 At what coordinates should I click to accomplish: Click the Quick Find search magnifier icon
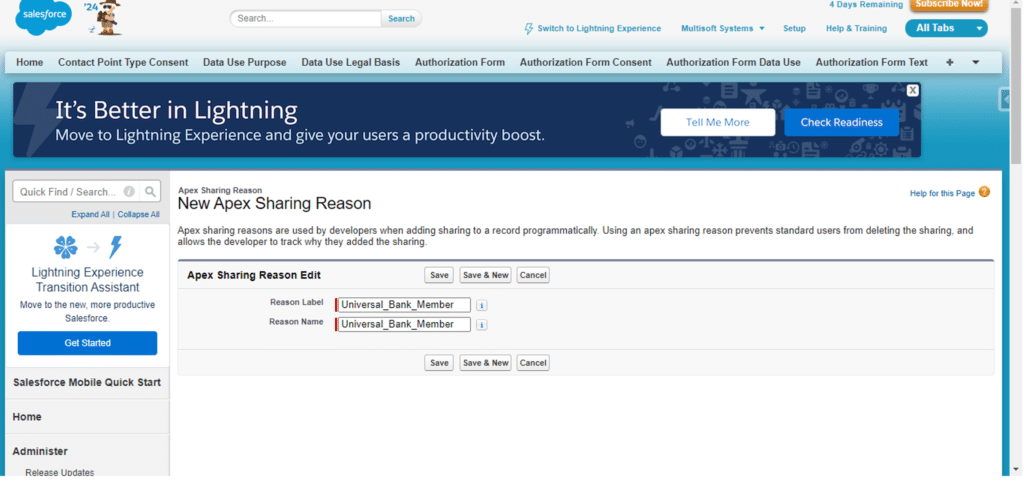tap(150, 192)
